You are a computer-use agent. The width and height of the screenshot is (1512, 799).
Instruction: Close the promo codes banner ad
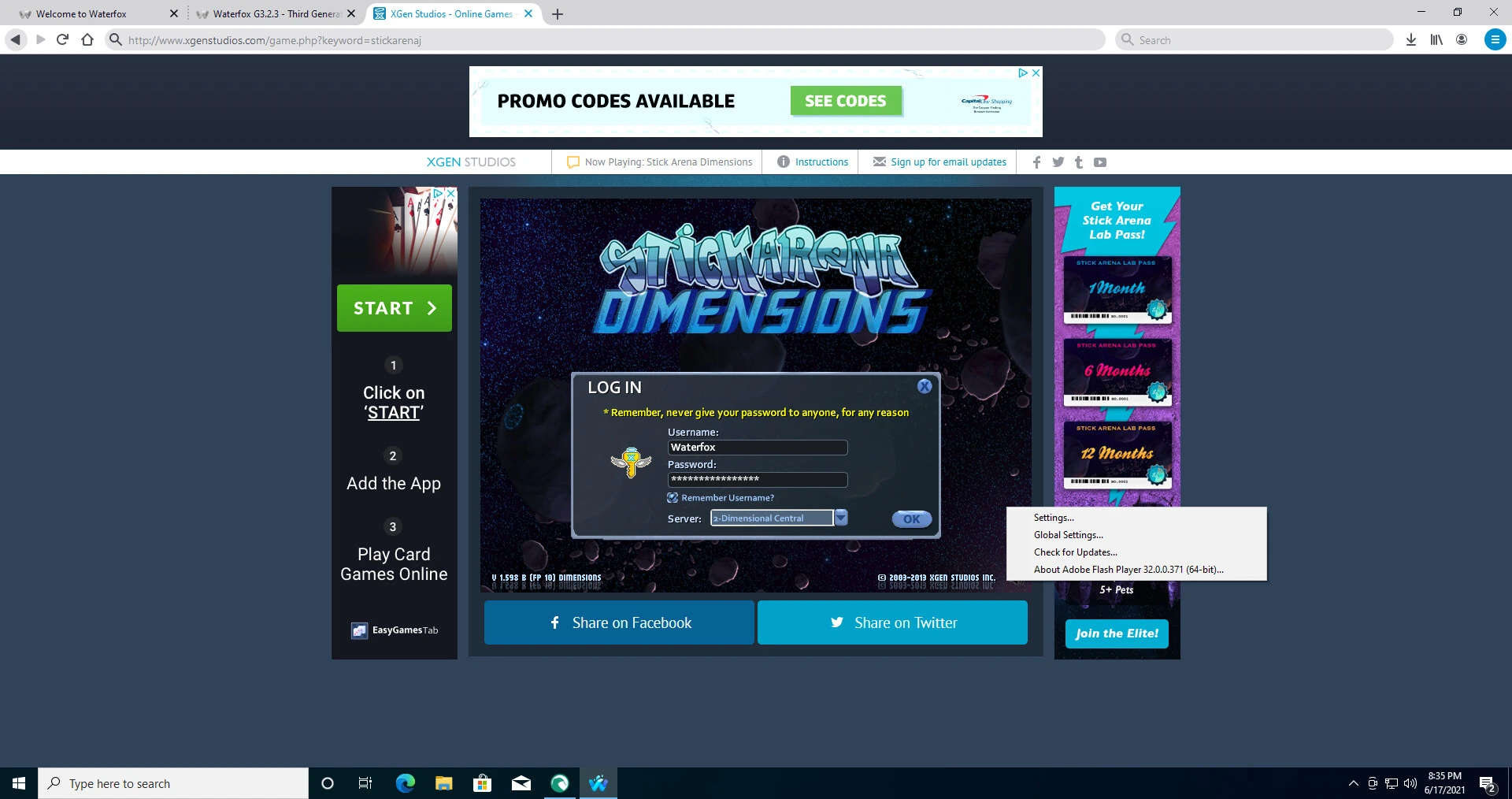1036,72
